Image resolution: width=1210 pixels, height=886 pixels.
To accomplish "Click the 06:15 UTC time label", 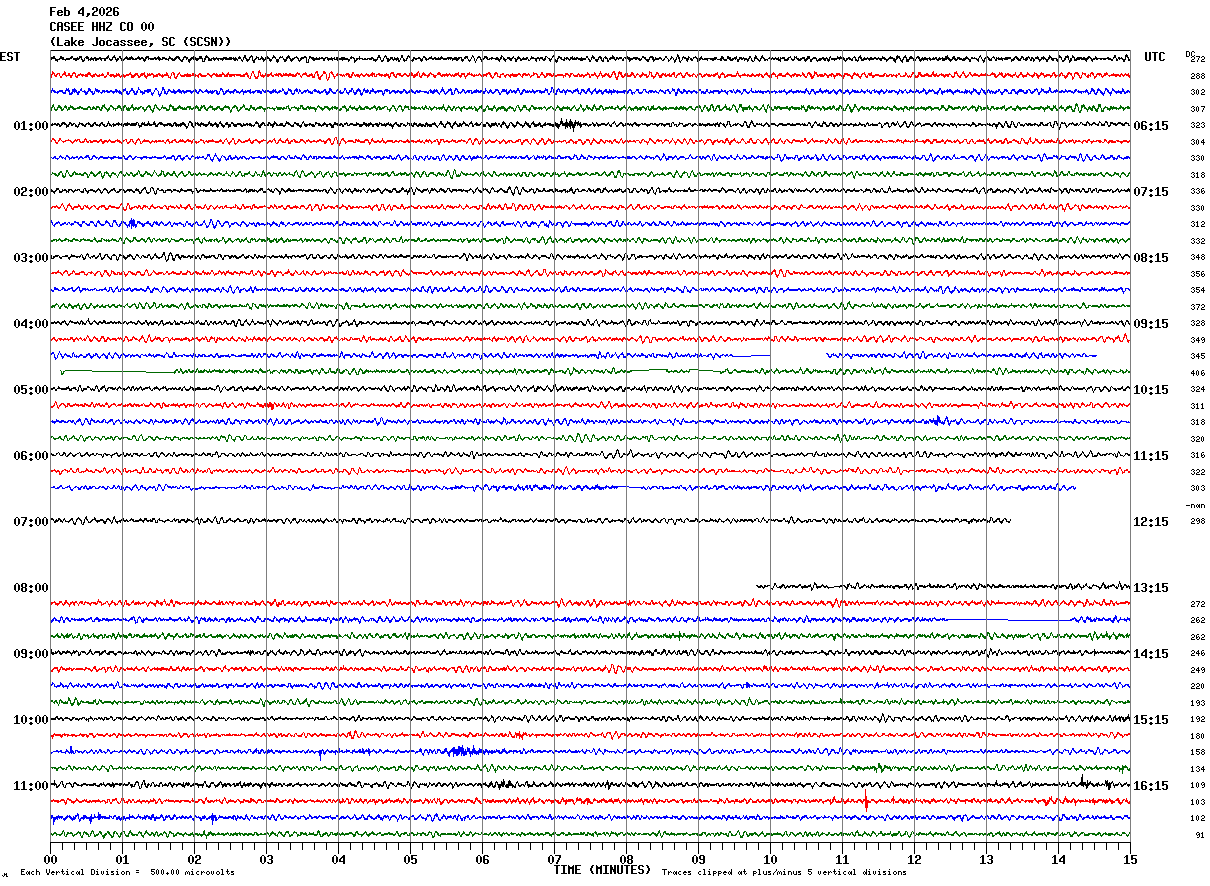I will point(1150,126).
